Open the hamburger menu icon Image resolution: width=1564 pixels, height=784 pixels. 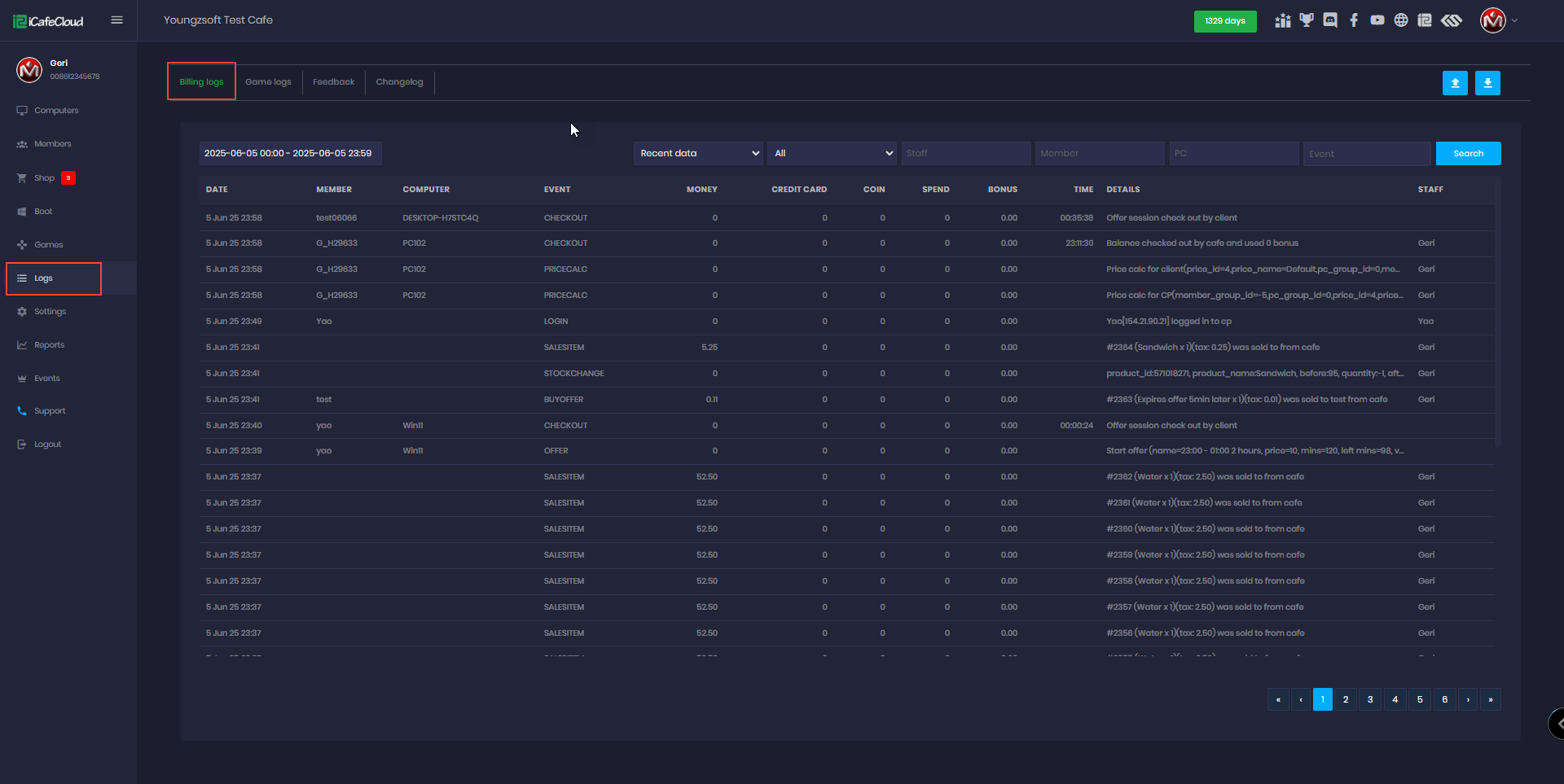point(116,20)
